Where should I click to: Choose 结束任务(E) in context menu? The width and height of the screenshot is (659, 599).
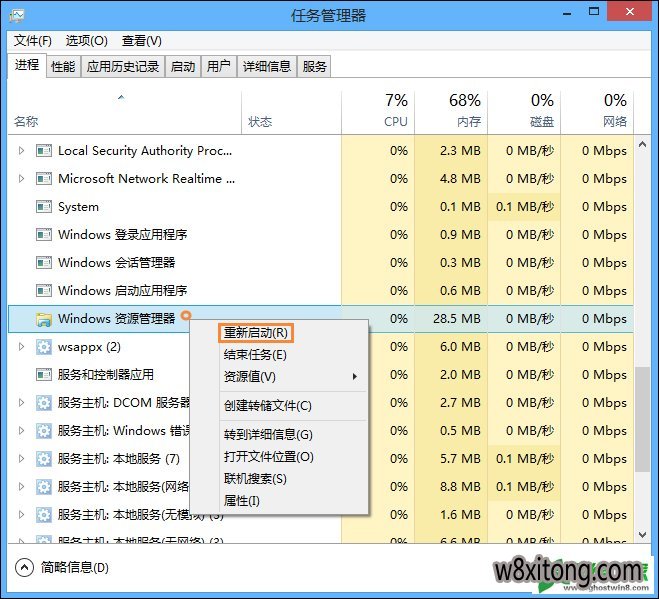[255, 355]
